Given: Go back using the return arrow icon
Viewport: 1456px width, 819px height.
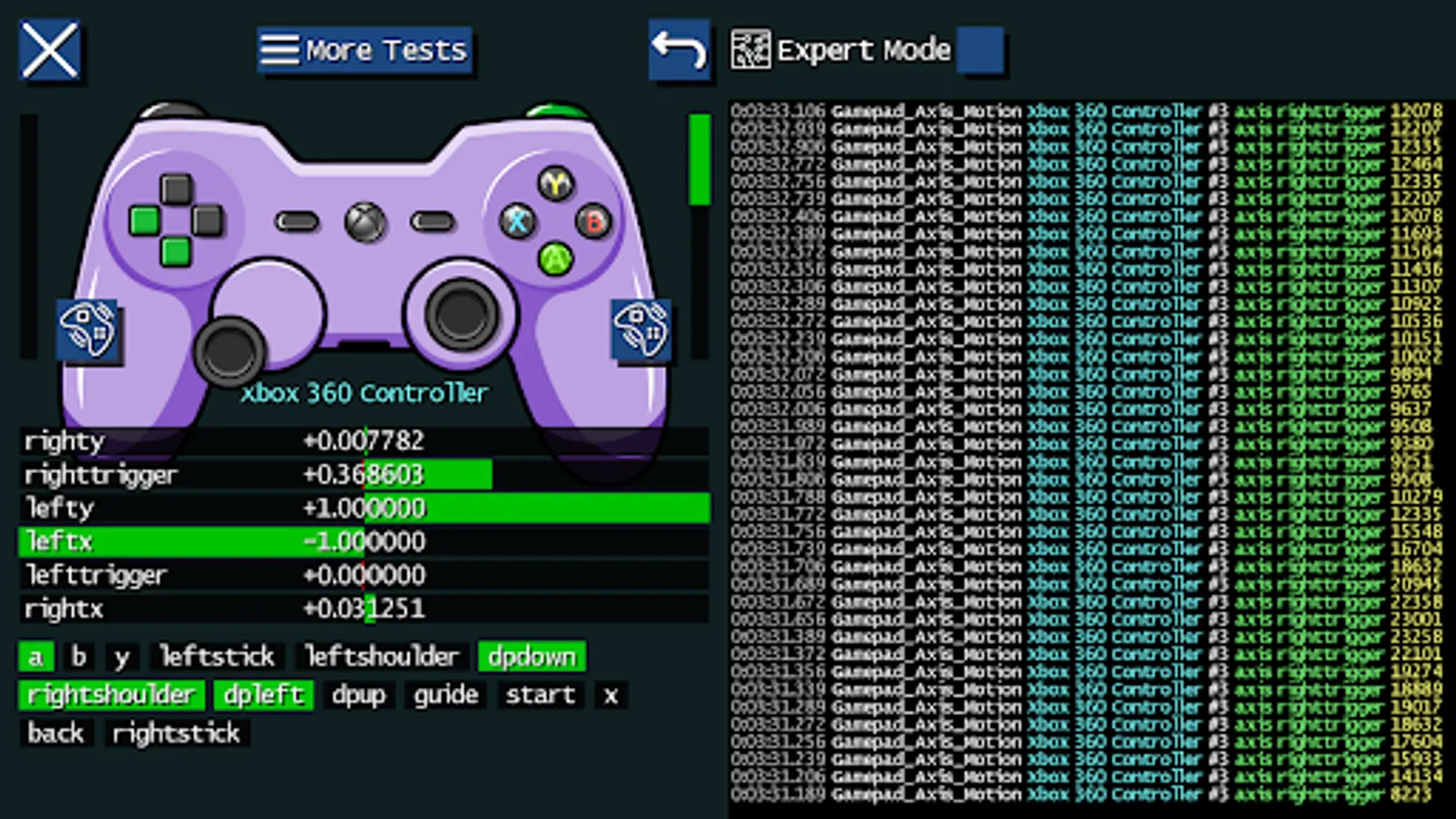Looking at the screenshot, I should tap(679, 50).
